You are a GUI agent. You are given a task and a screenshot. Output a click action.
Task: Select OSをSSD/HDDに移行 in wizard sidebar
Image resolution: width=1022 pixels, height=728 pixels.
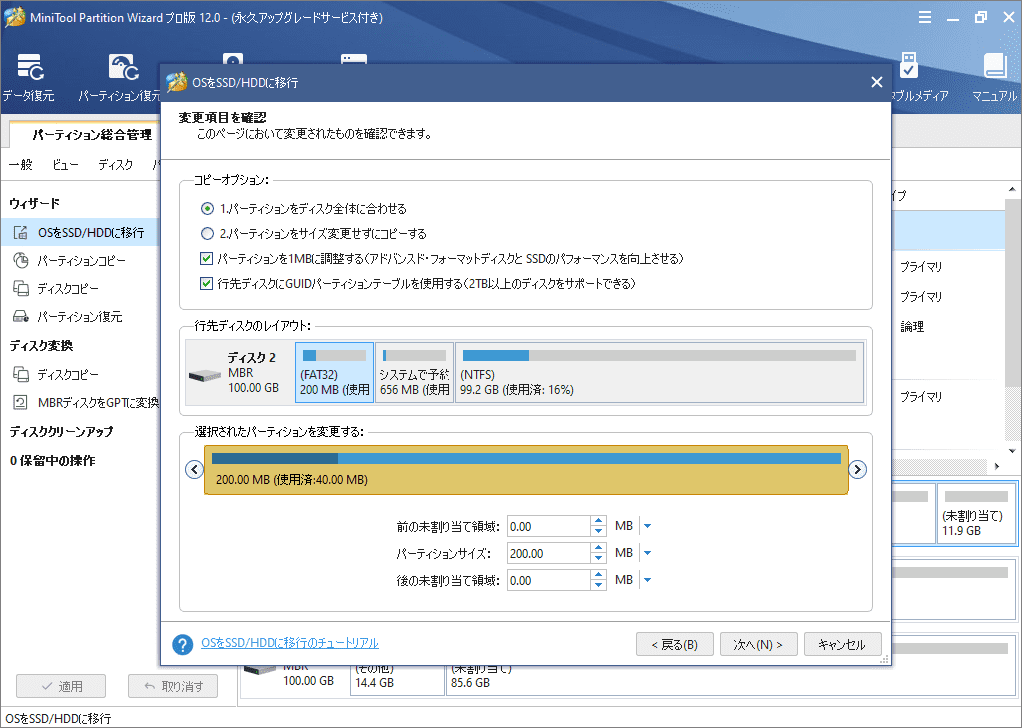80,233
